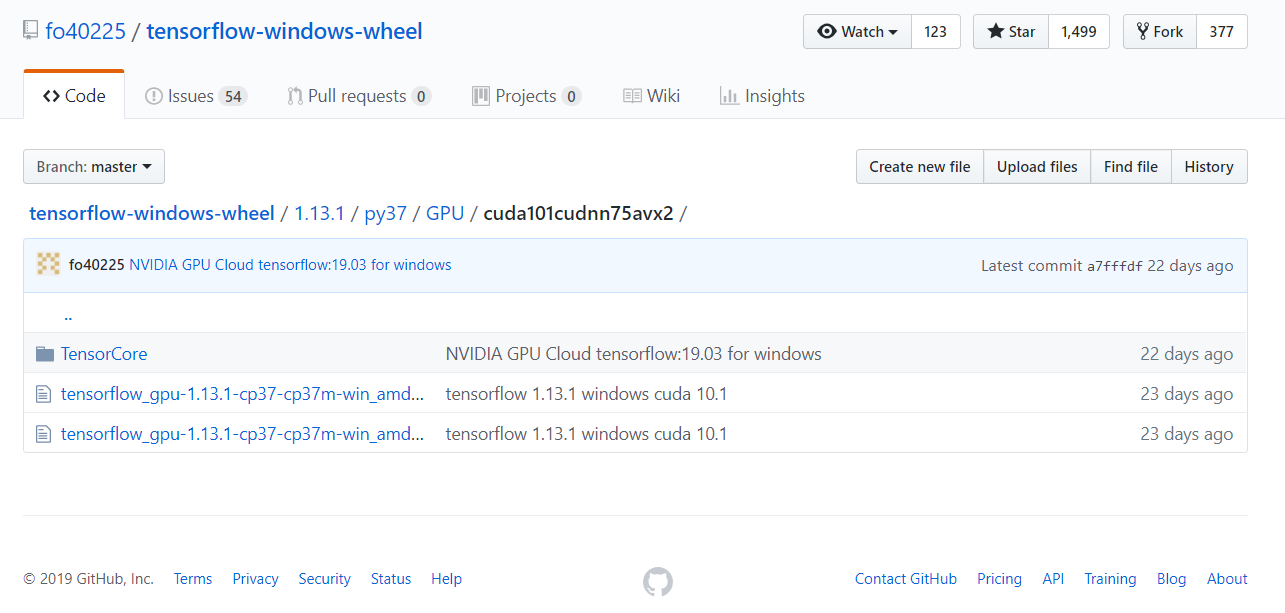Screen dimensions: 1285x613
Task: Open footer Pricing link
Action: pos(1000,579)
